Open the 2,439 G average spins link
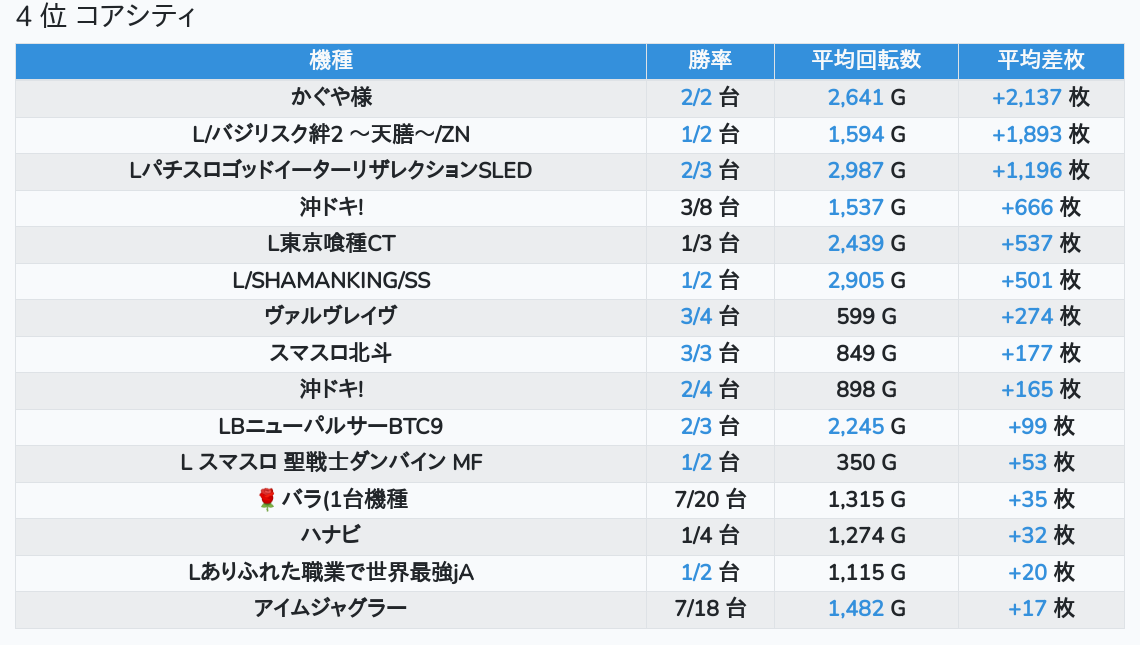The width and height of the screenshot is (1140, 645). [856, 244]
